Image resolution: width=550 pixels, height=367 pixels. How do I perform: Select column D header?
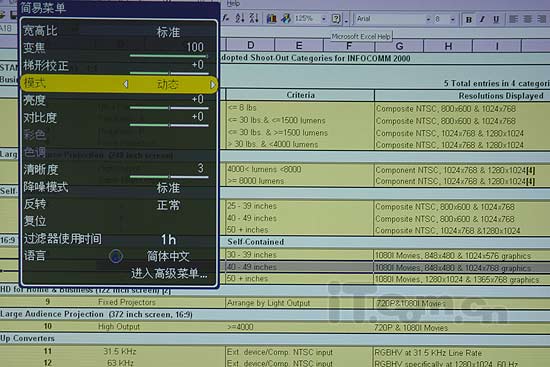point(250,45)
